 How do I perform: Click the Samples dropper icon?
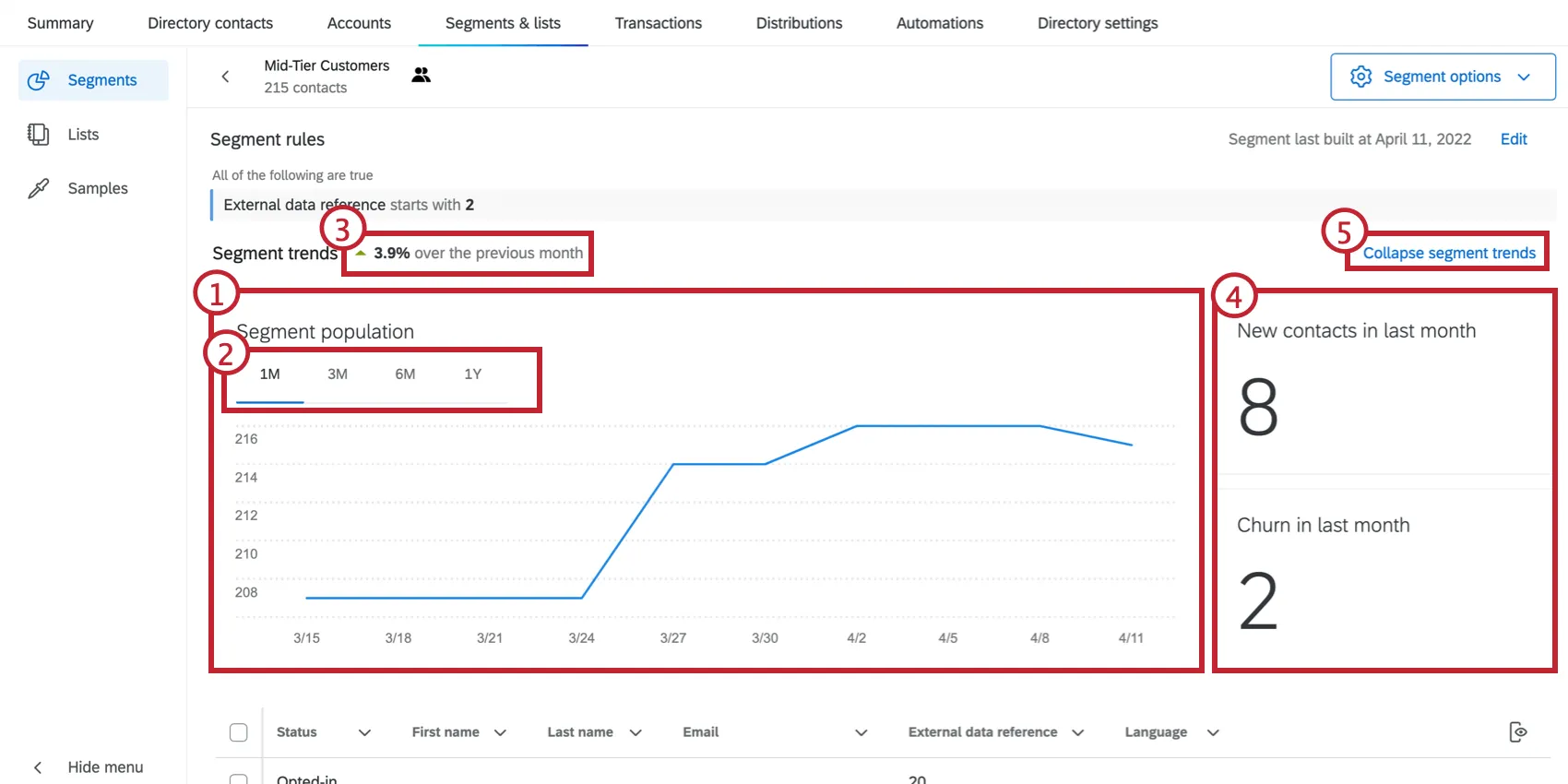[x=38, y=189]
